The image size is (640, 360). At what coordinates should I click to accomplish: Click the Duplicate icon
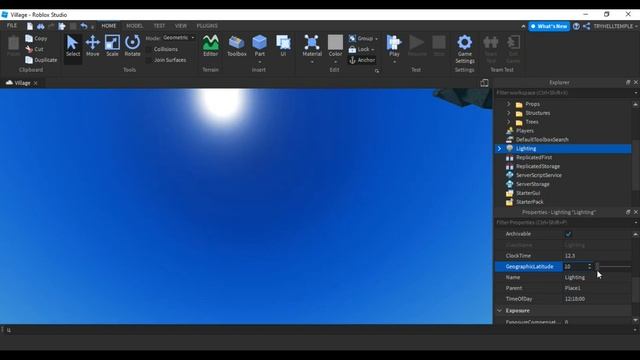click(29, 60)
